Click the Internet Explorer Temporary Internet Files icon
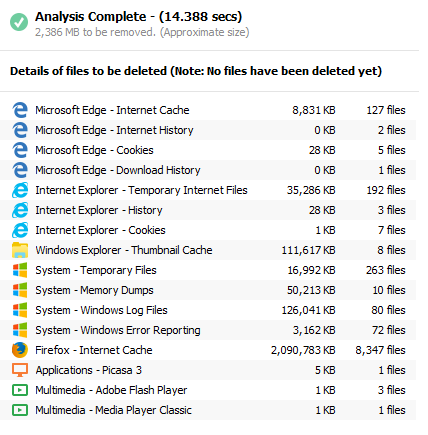The height and width of the screenshot is (435, 428). pyautogui.click(x=20, y=190)
